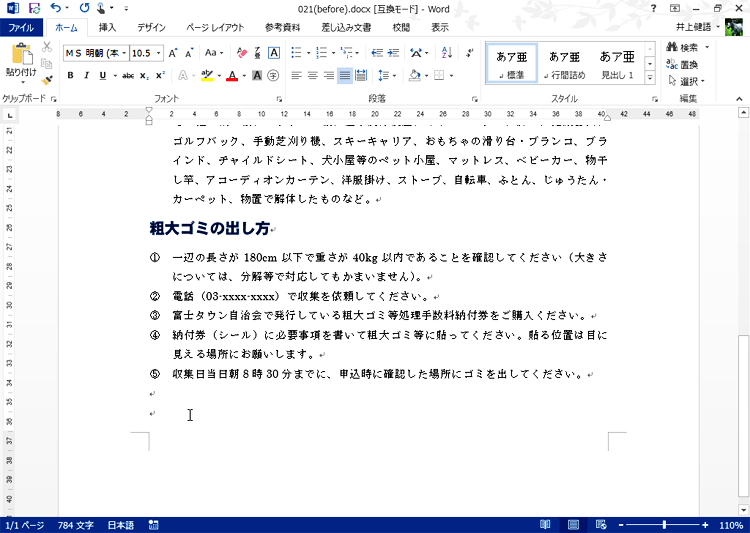Open the ファイル tab
The image size is (750, 533).
click(x=21, y=27)
